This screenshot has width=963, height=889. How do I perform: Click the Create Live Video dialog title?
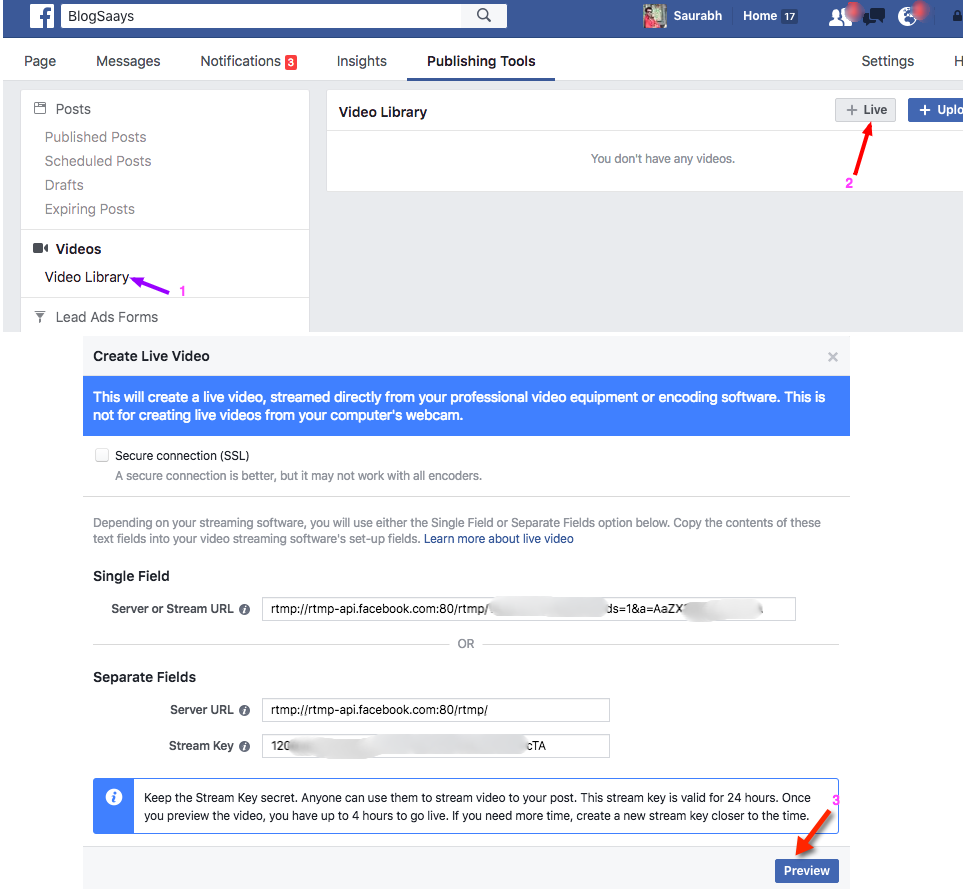pos(151,356)
